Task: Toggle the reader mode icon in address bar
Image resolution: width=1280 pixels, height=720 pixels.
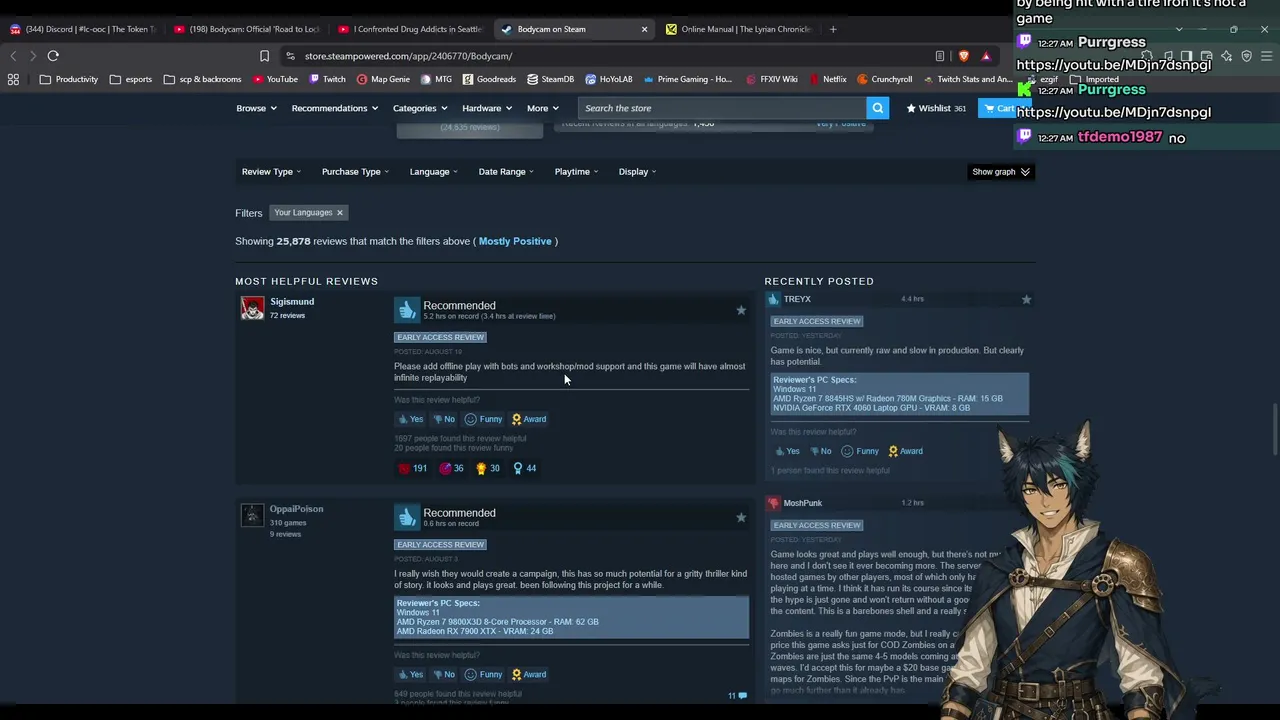Action: coord(940,56)
